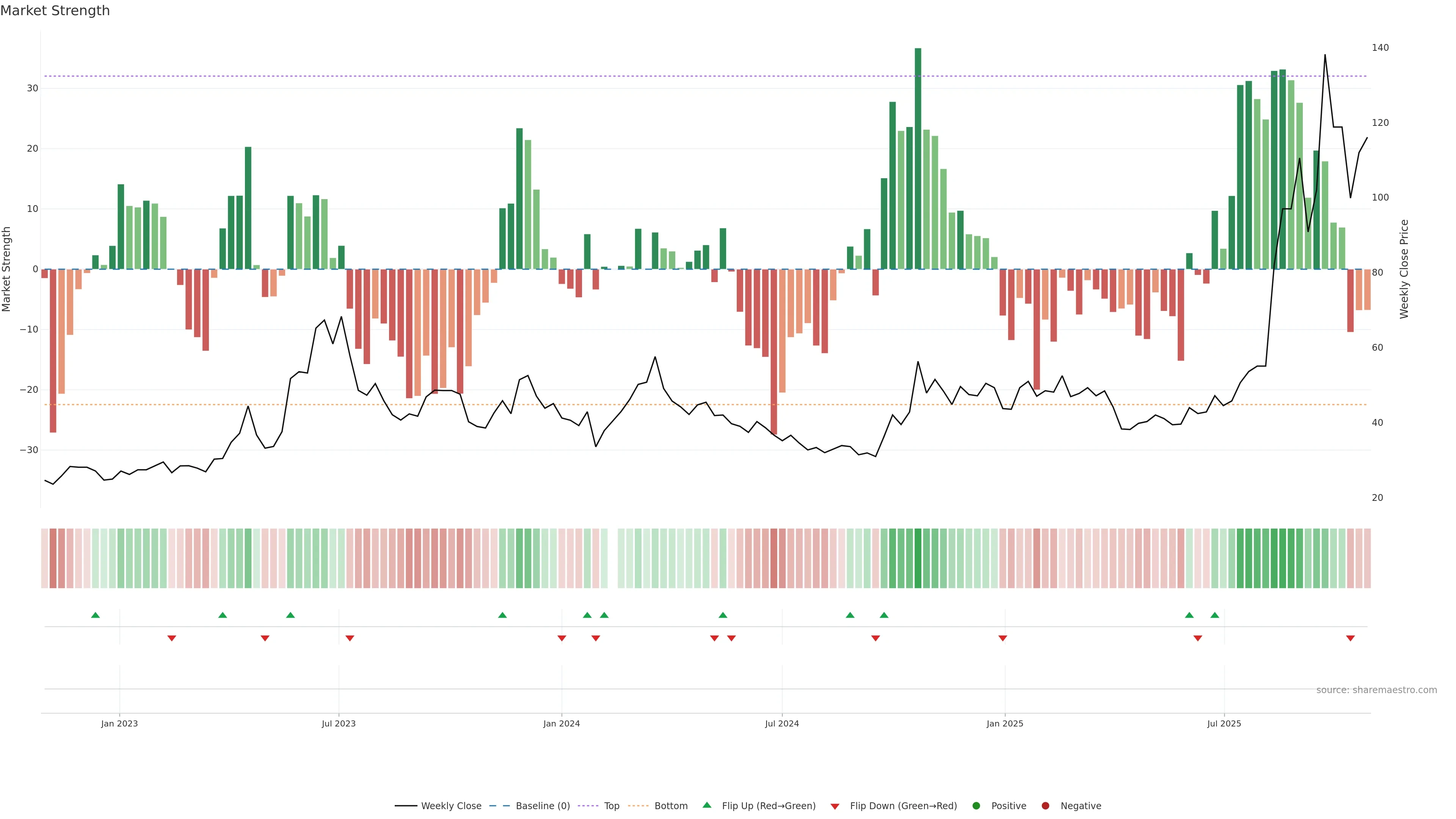Click the flip-down marker at Jan 2025
The image size is (1456, 819).
(1003, 638)
